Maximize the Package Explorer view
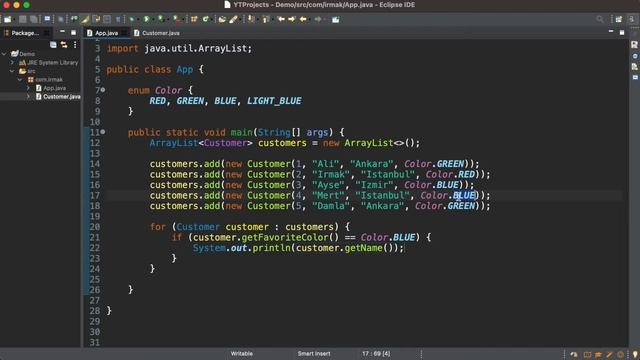The height and width of the screenshot is (360, 640). coord(73,32)
